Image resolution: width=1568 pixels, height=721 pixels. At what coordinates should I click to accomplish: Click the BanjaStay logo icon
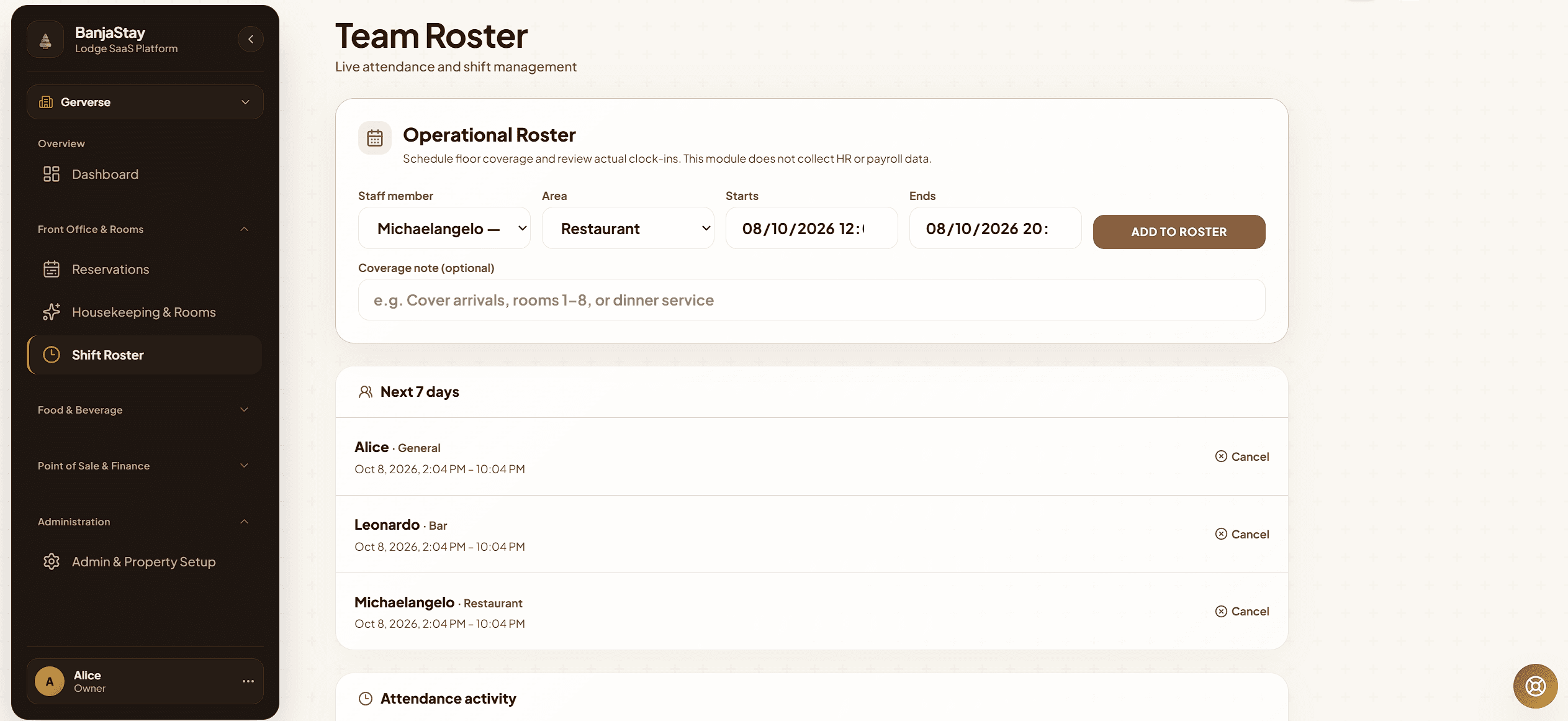click(45, 40)
